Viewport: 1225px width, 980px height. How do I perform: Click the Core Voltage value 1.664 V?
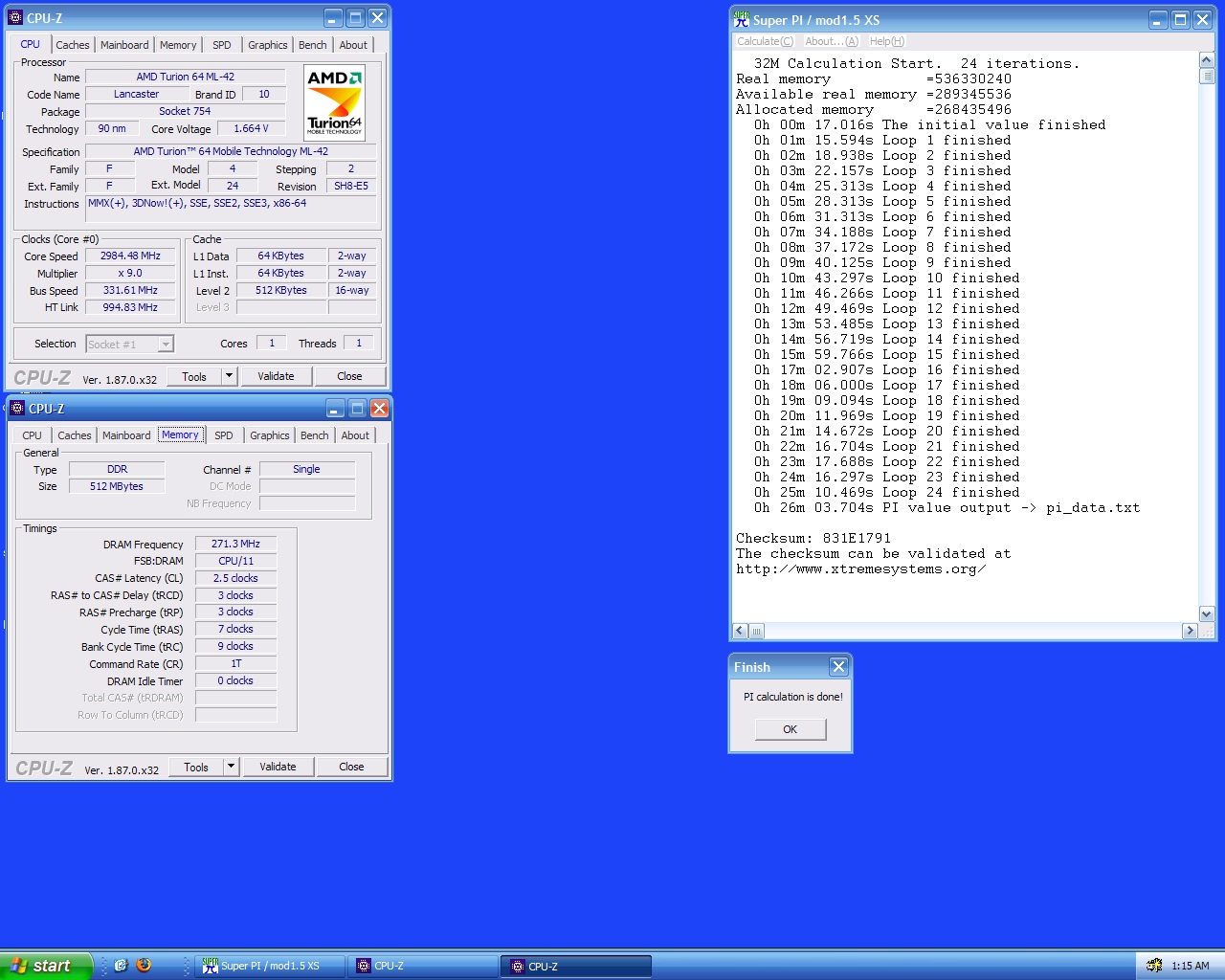tap(251, 128)
